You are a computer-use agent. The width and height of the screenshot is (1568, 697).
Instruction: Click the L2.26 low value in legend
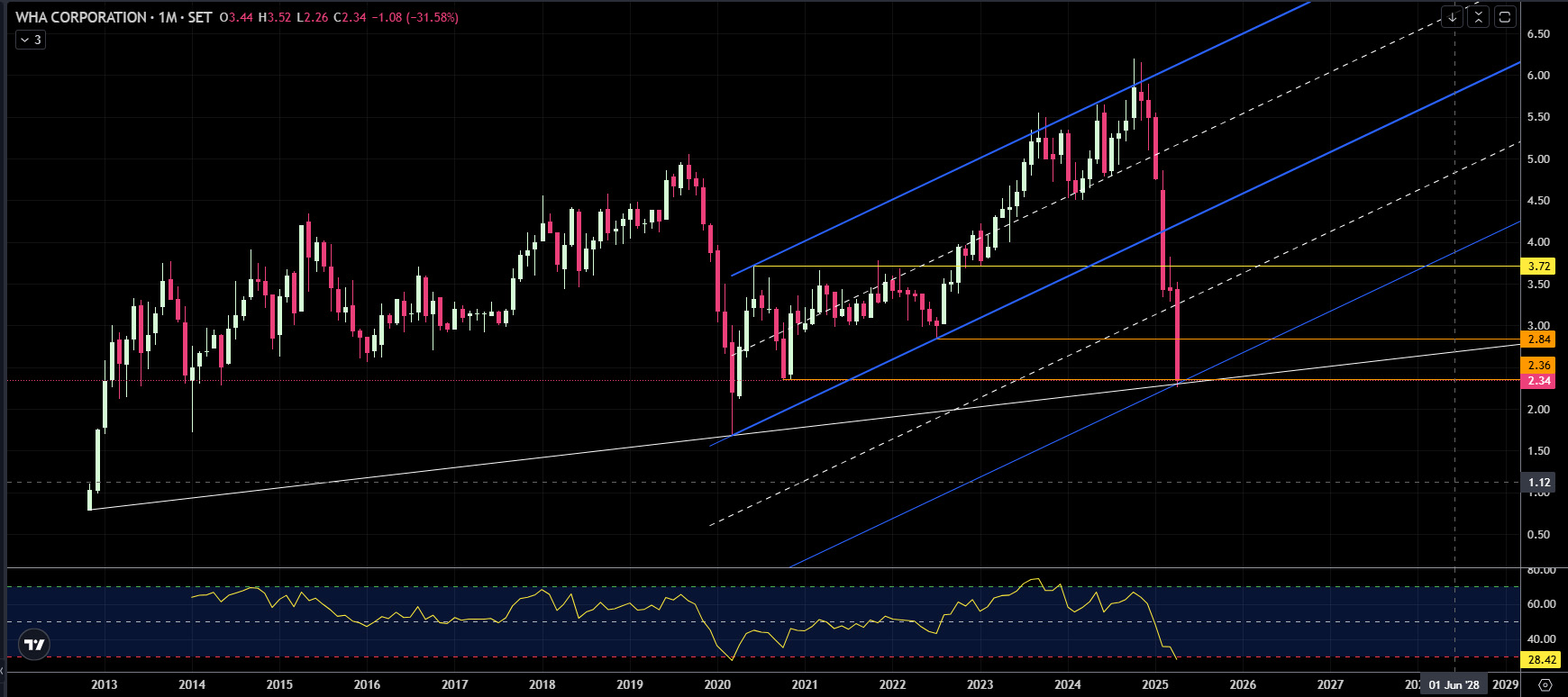313,17
